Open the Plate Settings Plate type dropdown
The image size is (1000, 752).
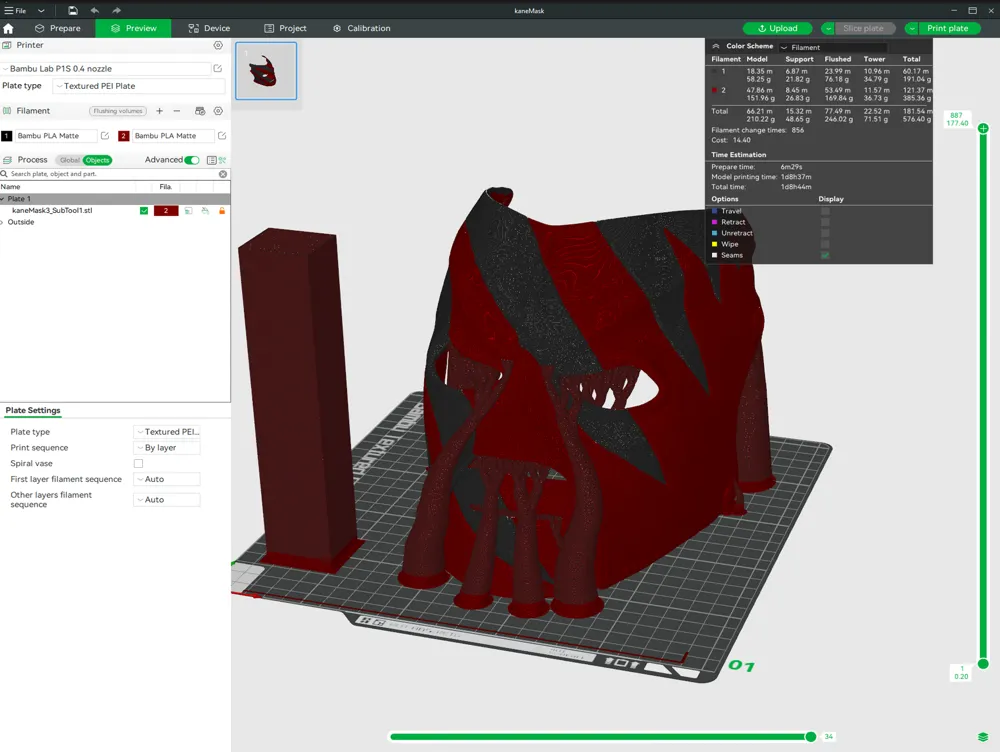coord(167,432)
